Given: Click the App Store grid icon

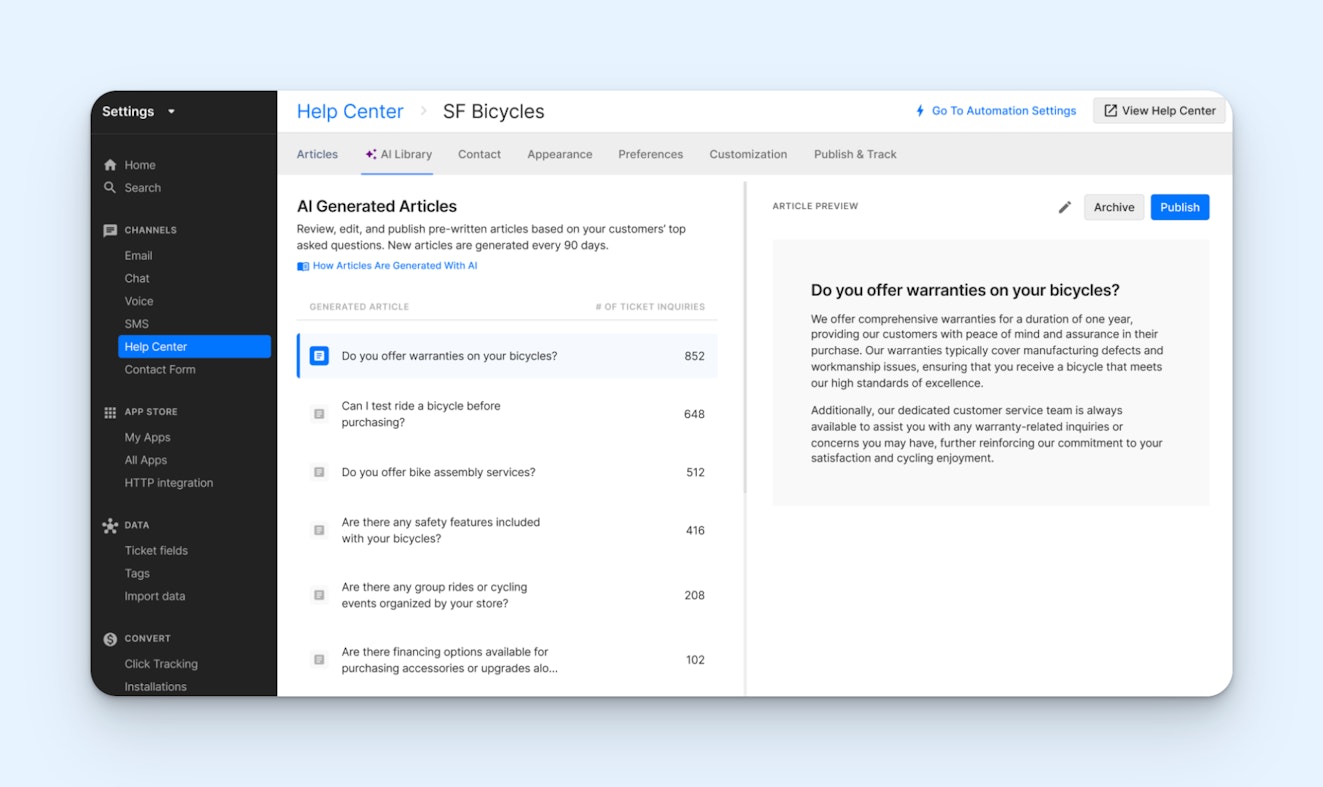Looking at the screenshot, I should (110, 412).
